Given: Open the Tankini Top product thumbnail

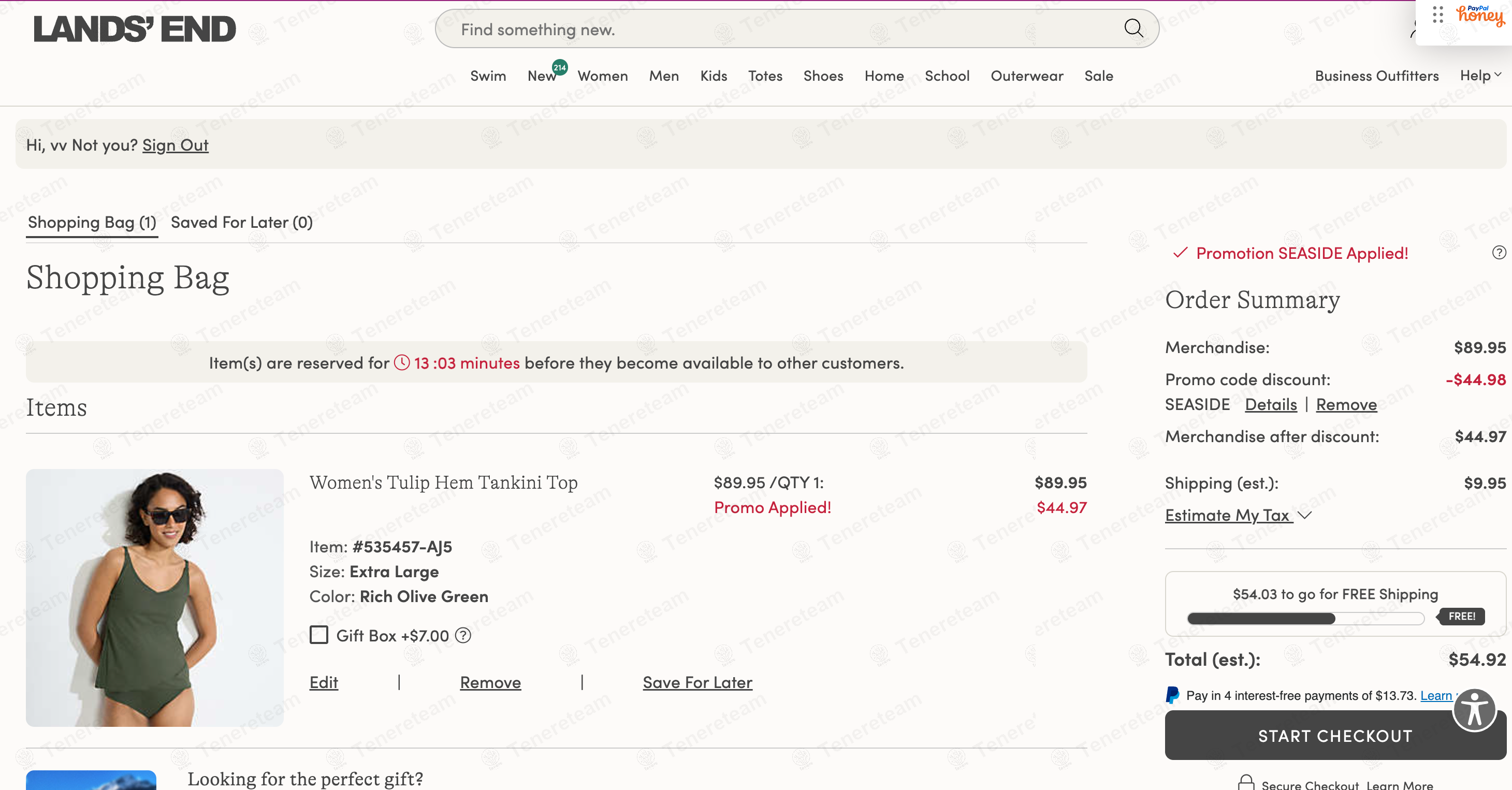Looking at the screenshot, I should (x=154, y=597).
